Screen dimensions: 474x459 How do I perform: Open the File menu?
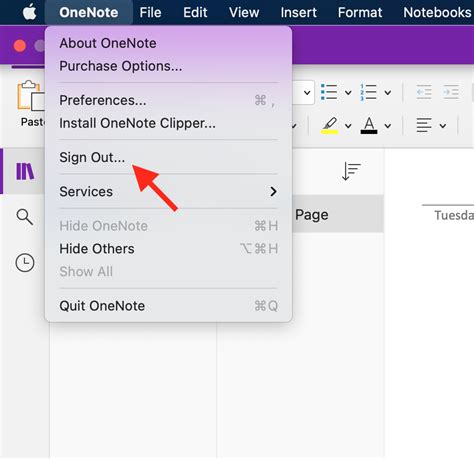[150, 13]
